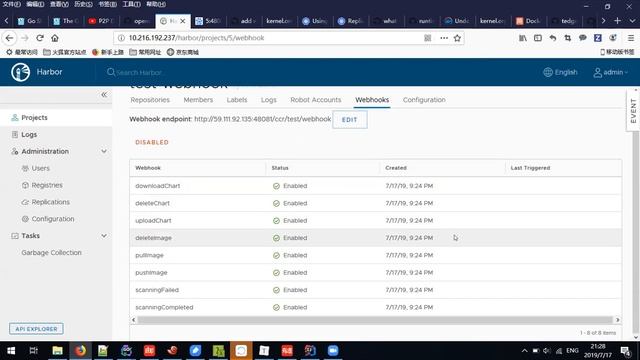Click the Webhook column header

148,168
